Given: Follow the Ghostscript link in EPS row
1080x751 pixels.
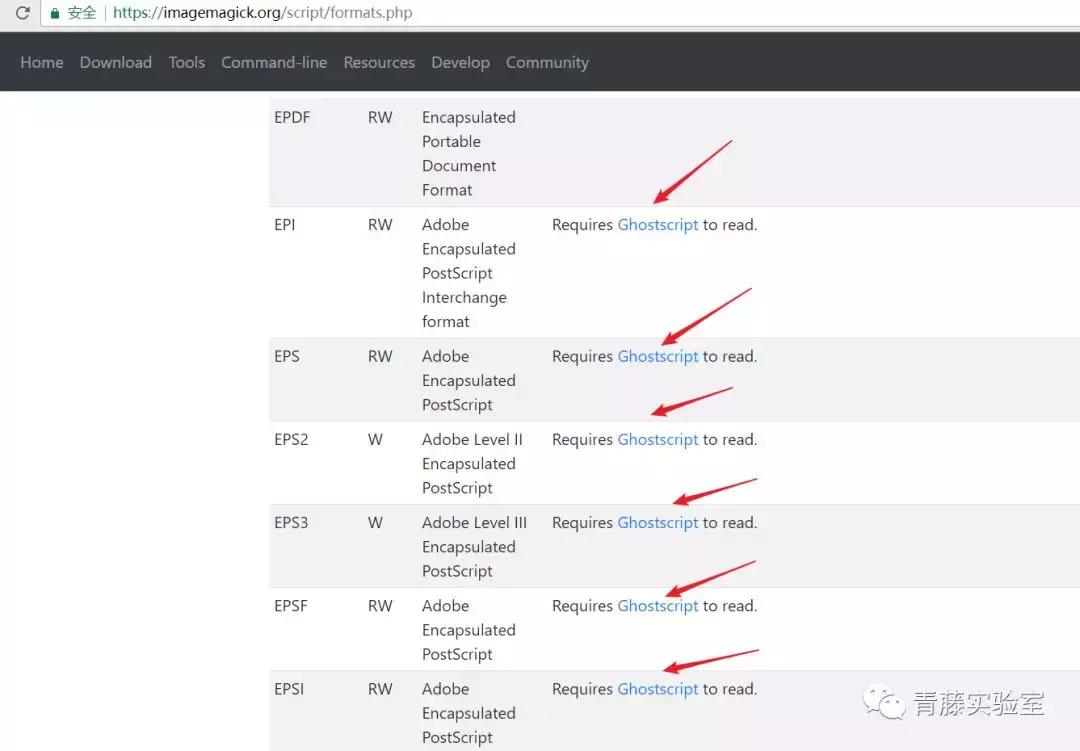Looking at the screenshot, I should (658, 357).
